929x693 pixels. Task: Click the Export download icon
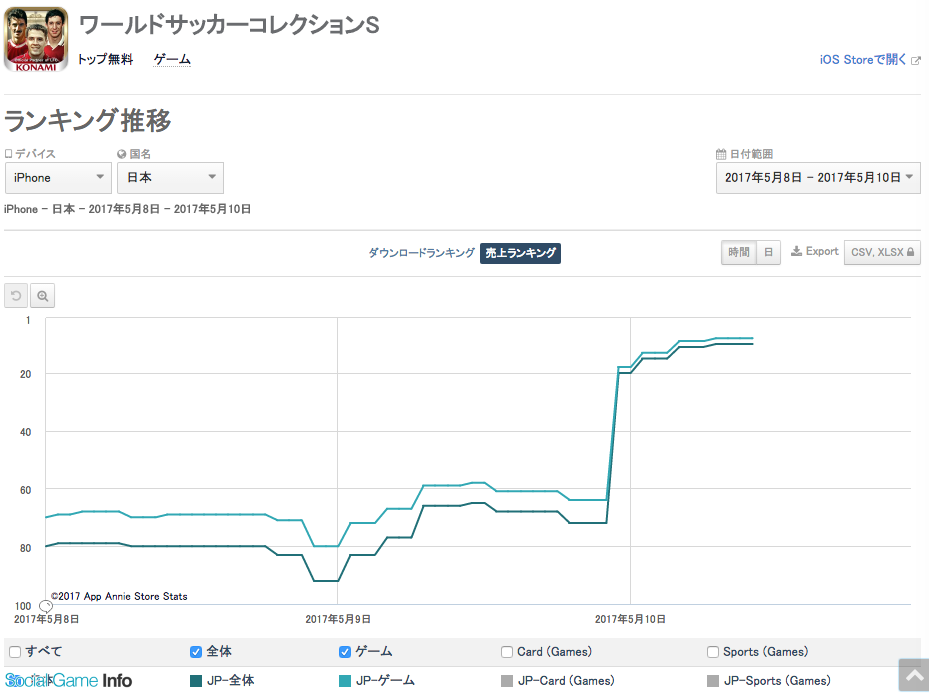coord(796,251)
